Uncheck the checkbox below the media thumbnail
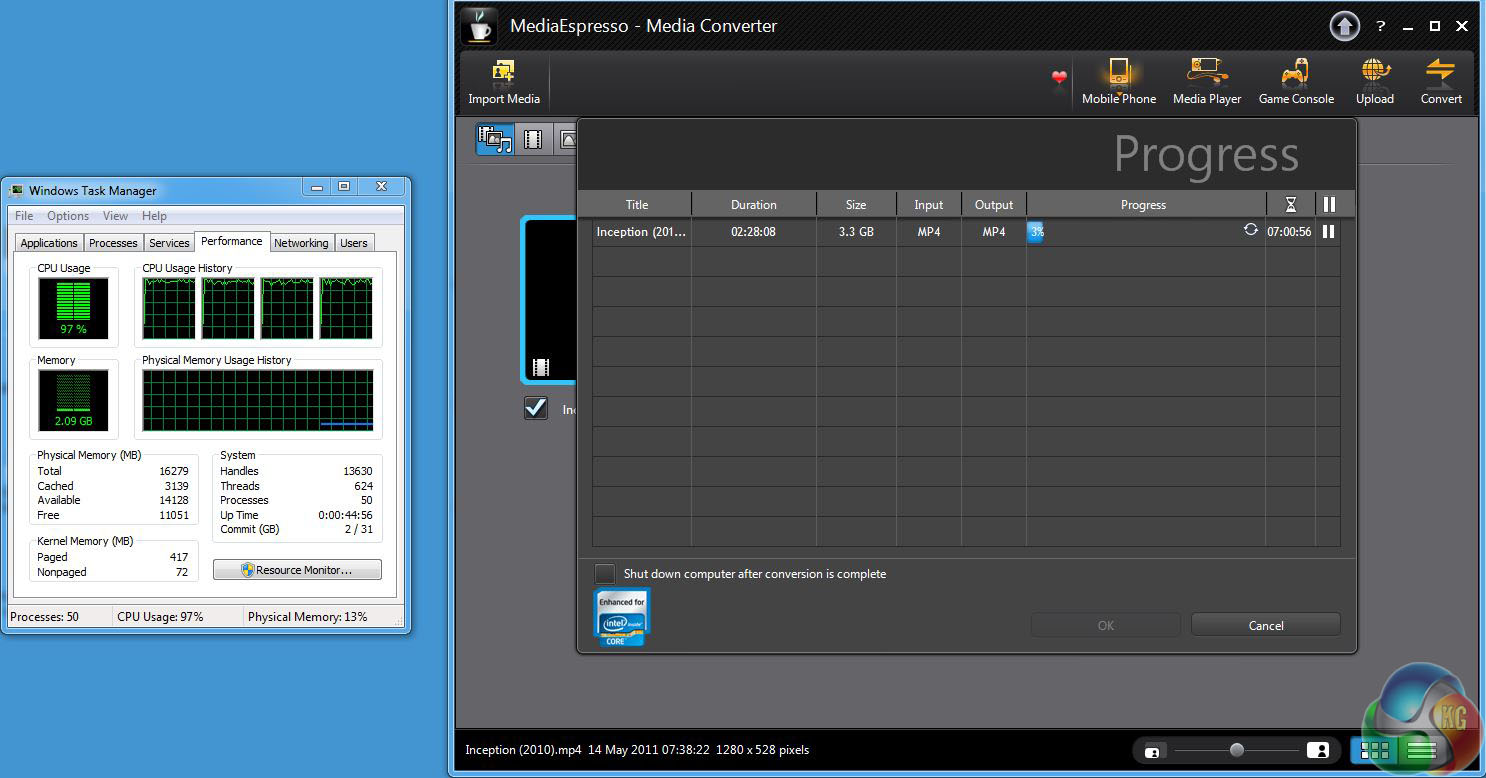1486x778 pixels. point(536,408)
